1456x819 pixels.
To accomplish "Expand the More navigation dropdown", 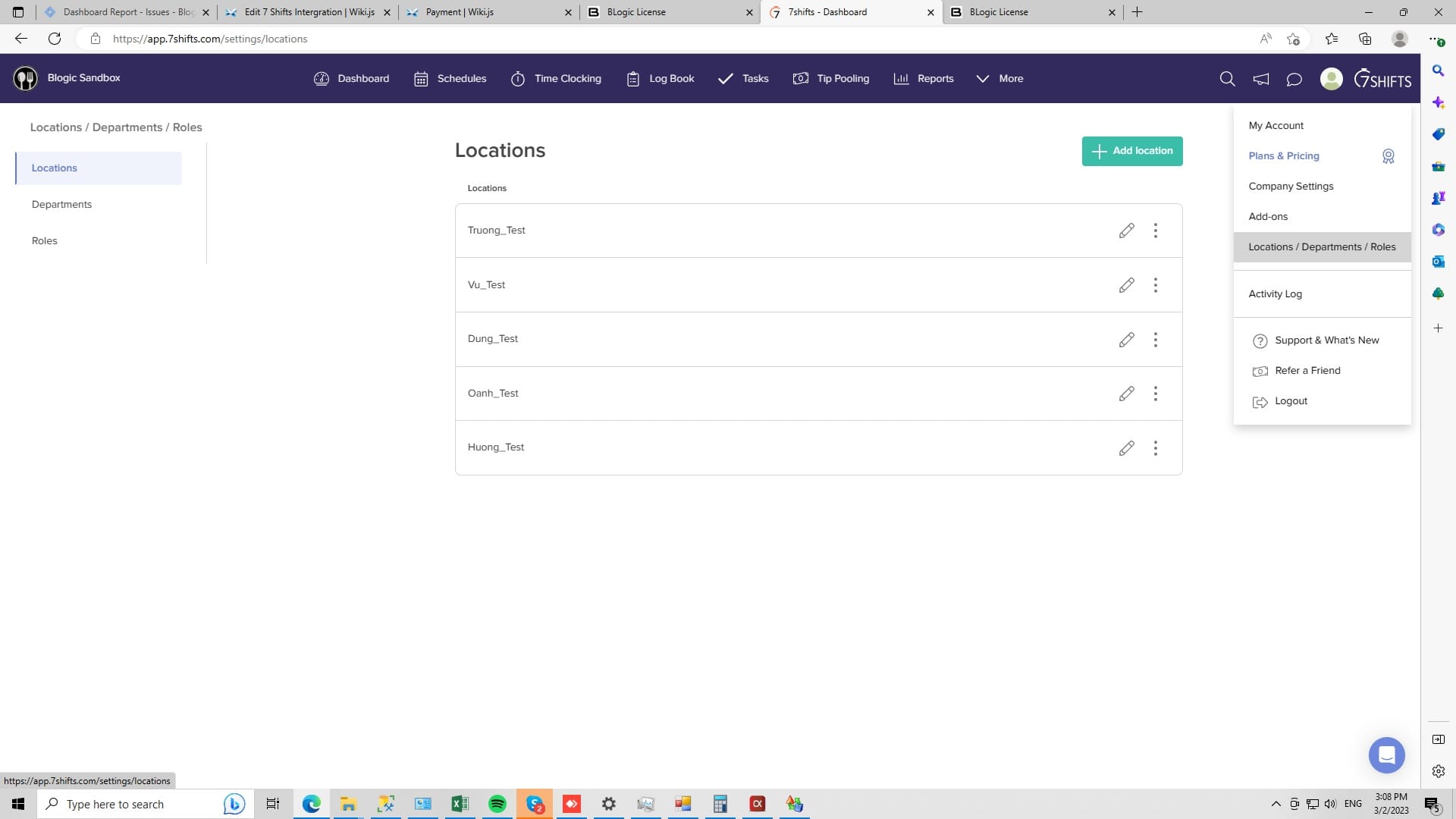I will (x=999, y=79).
